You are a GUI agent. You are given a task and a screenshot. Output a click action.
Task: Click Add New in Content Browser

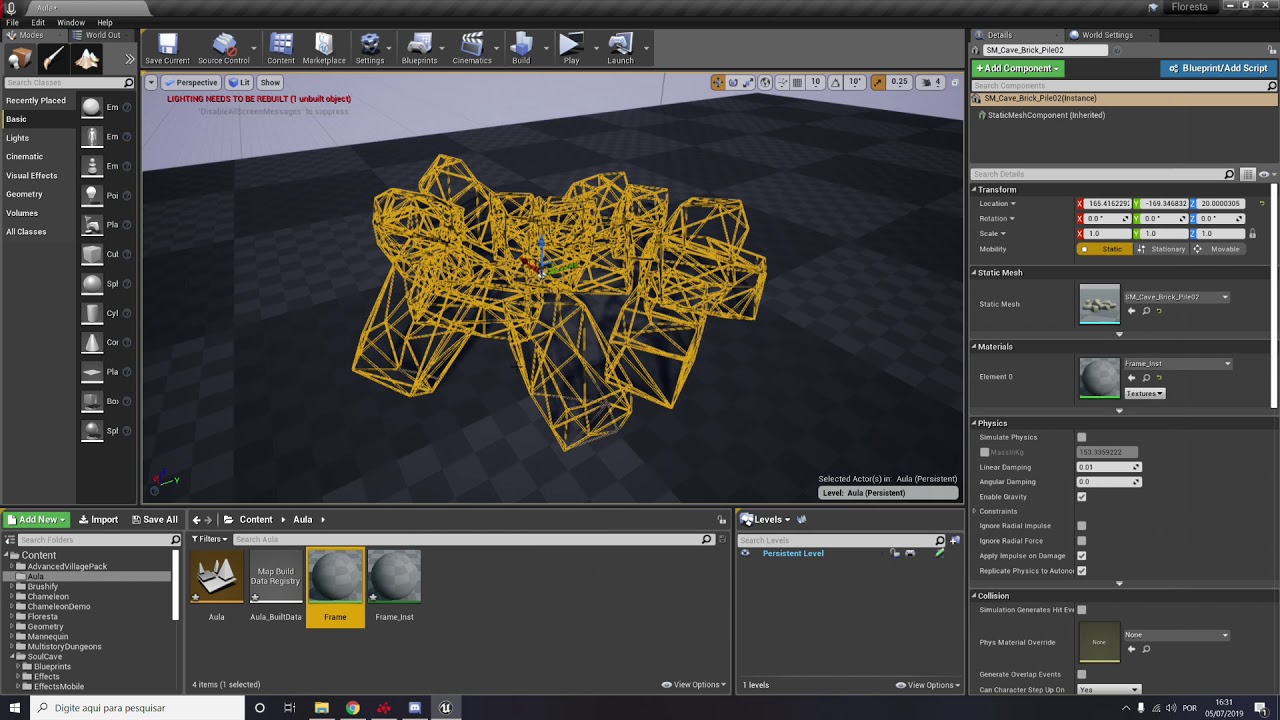[36, 519]
